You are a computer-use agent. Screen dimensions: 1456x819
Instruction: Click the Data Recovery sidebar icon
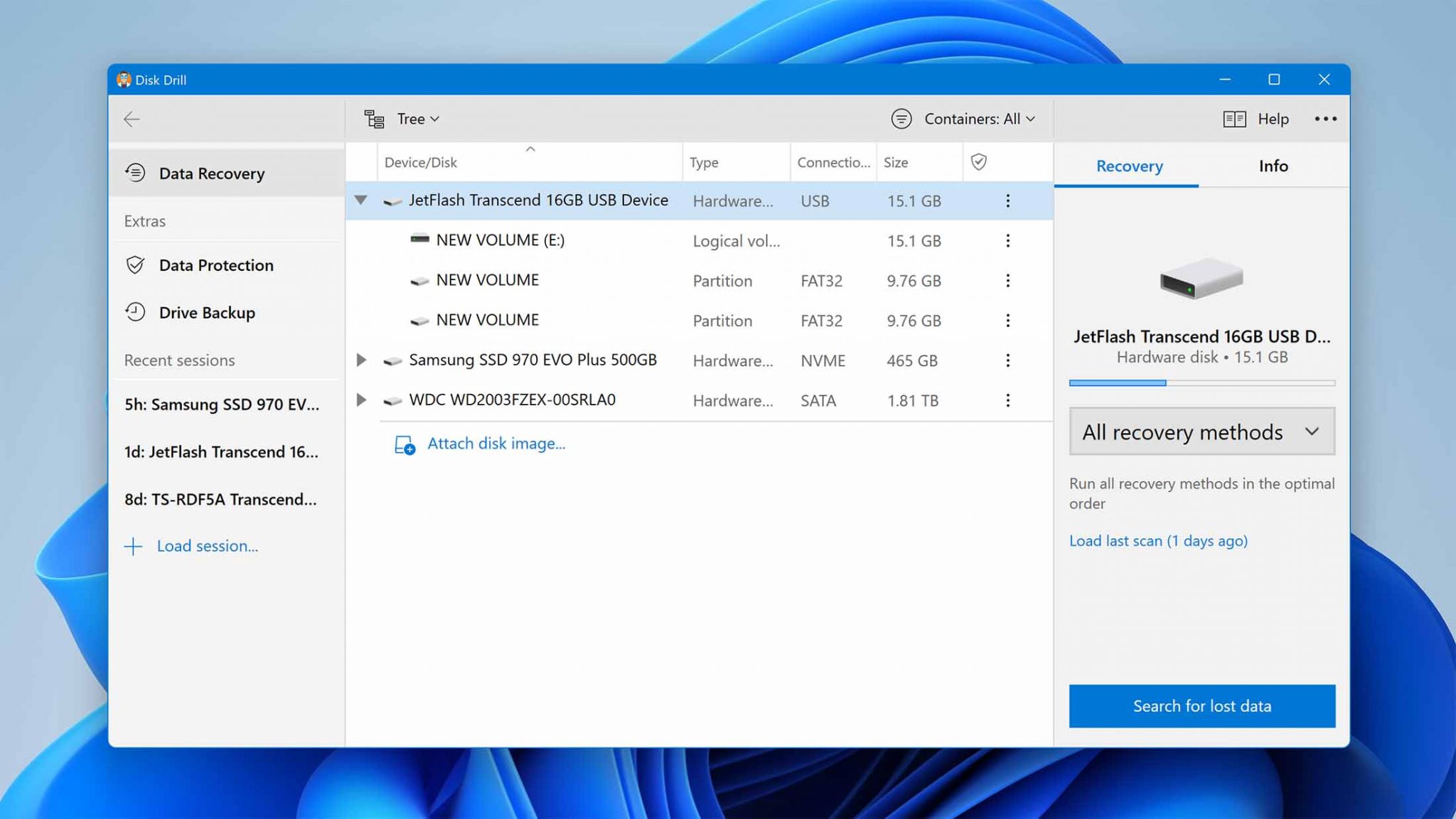click(135, 173)
